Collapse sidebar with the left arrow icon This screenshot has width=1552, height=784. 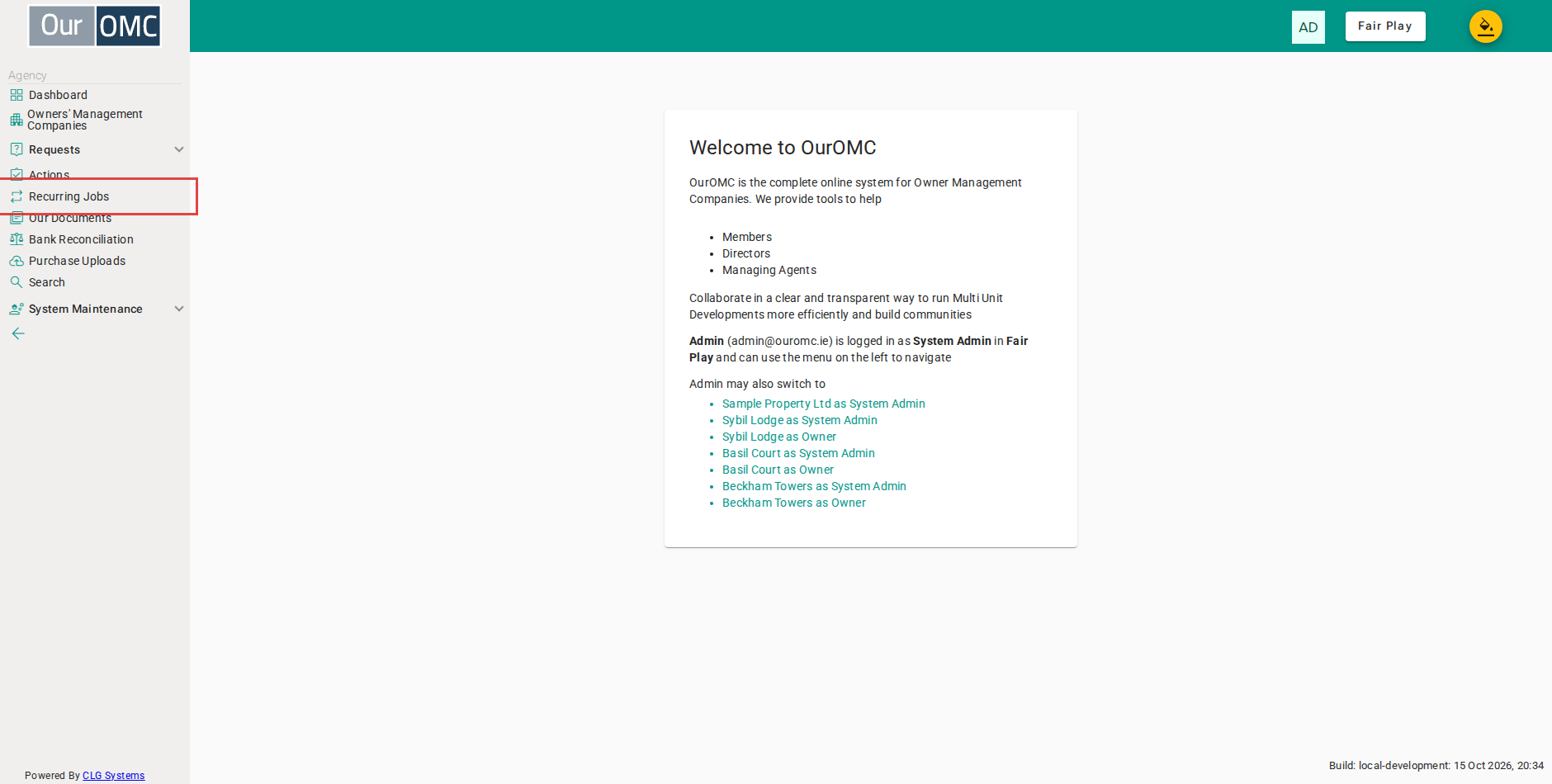(x=18, y=333)
